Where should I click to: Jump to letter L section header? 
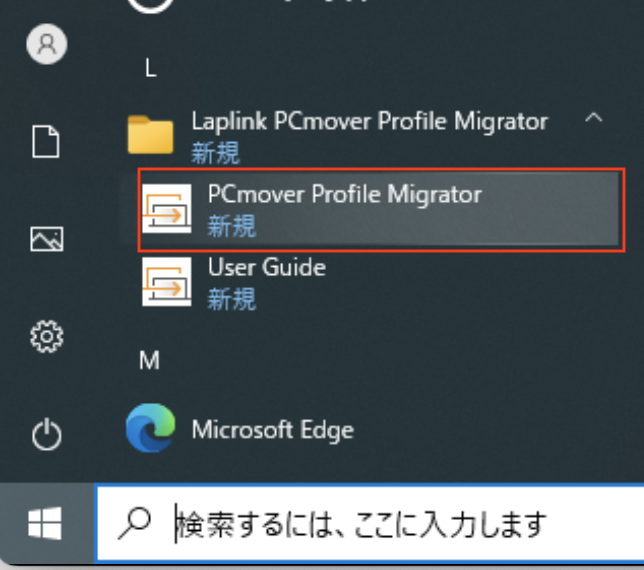[151, 68]
